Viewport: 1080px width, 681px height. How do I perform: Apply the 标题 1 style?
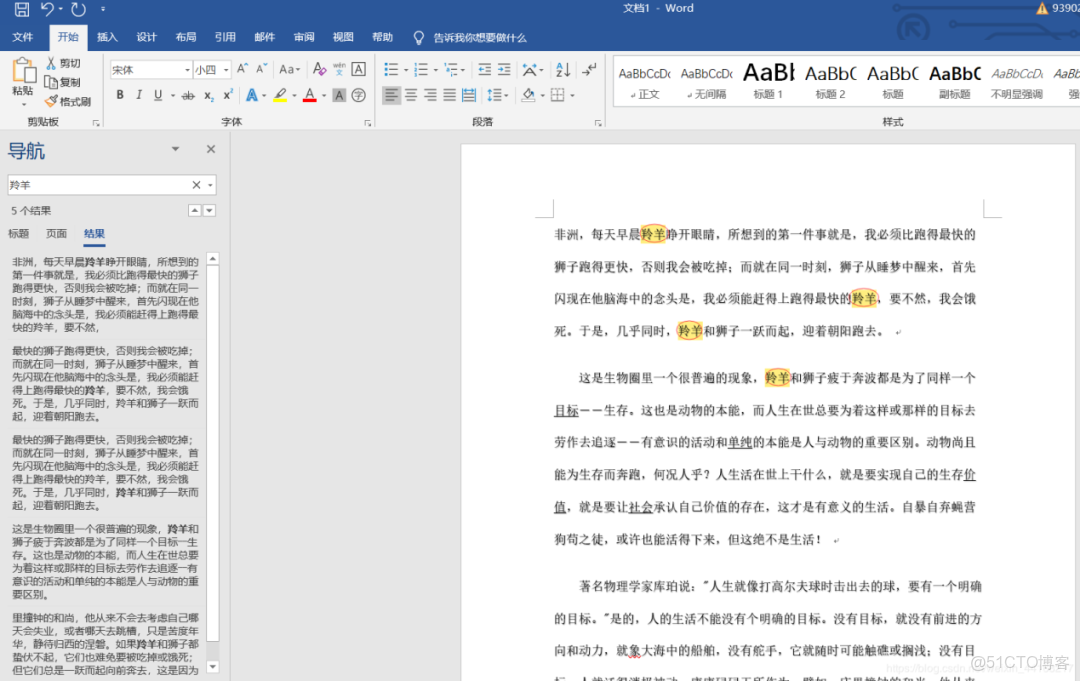tap(768, 81)
